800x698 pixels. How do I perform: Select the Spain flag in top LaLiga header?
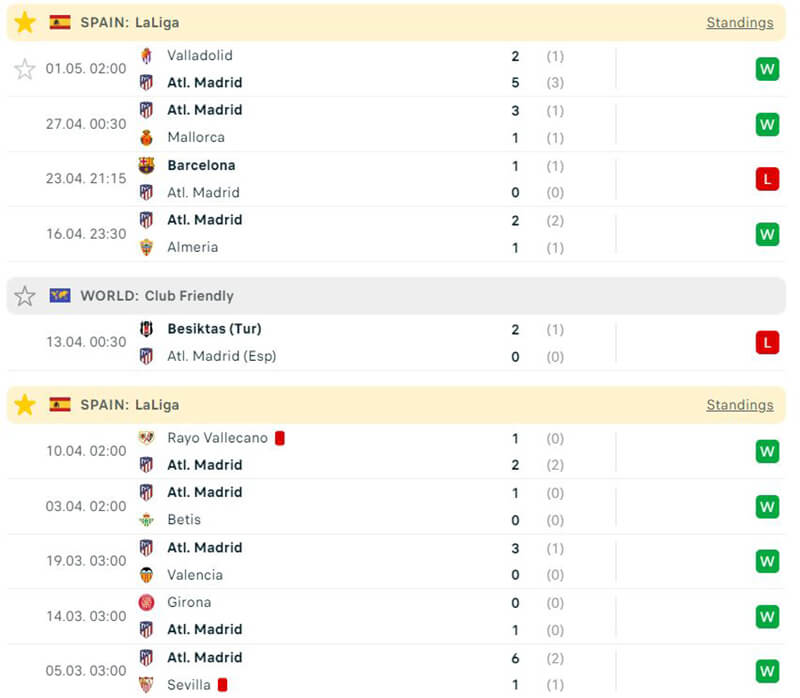click(x=60, y=22)
